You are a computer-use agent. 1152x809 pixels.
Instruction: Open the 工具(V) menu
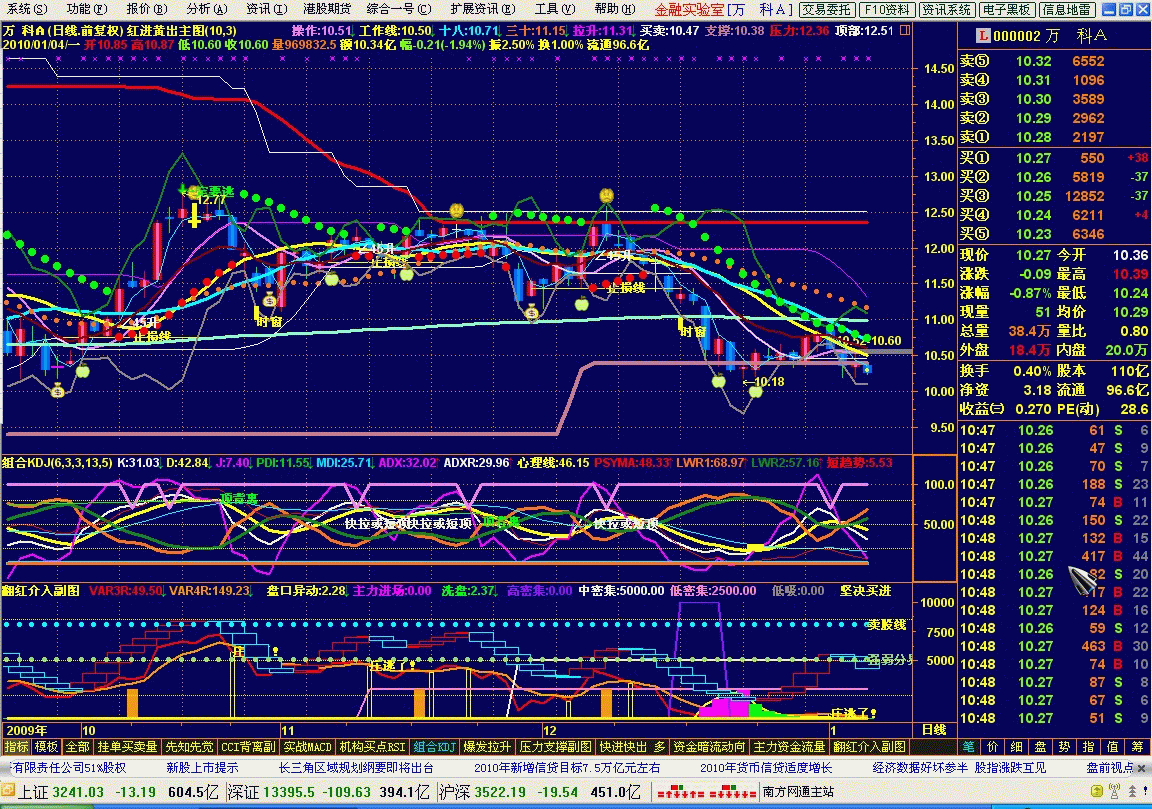555,9
